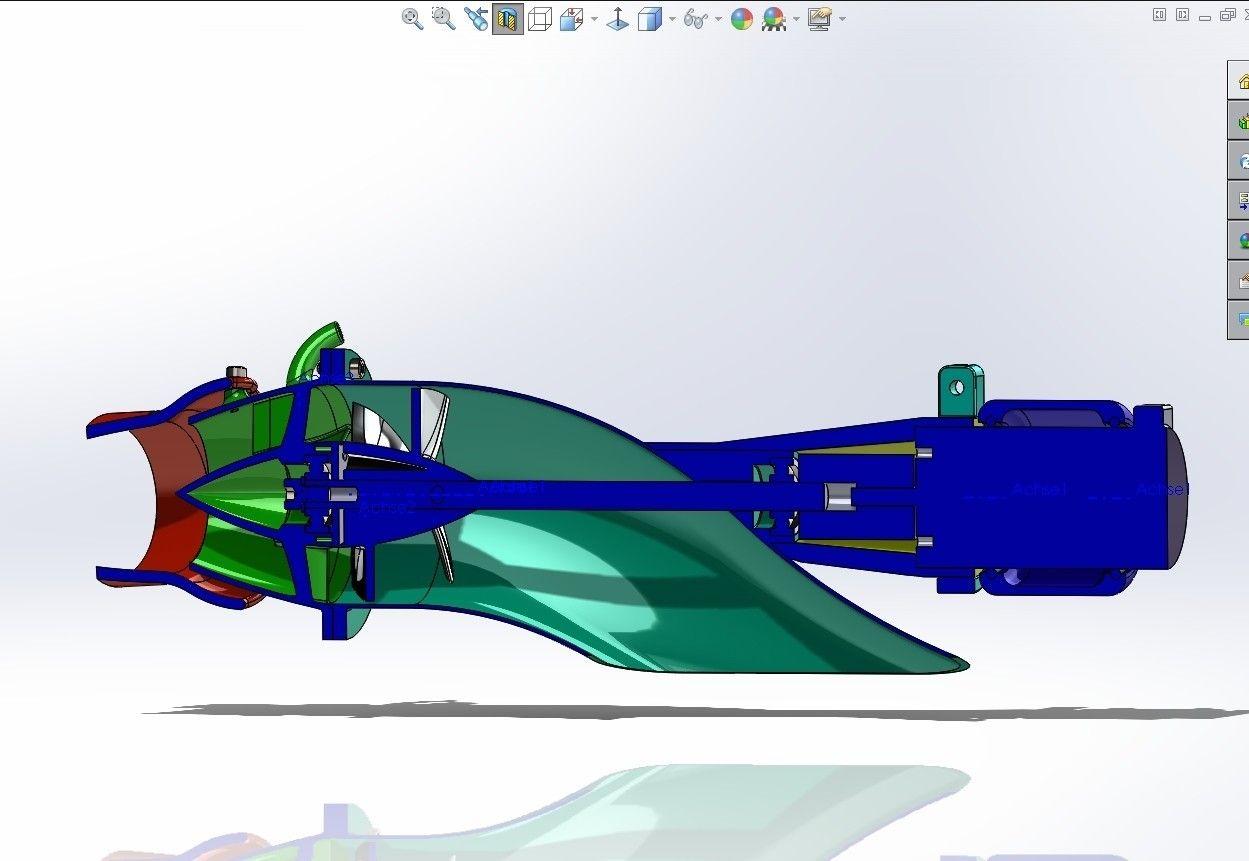Select the Zoom to Area tool
This screenshot has width=1249, height=861.
(443, 19)
